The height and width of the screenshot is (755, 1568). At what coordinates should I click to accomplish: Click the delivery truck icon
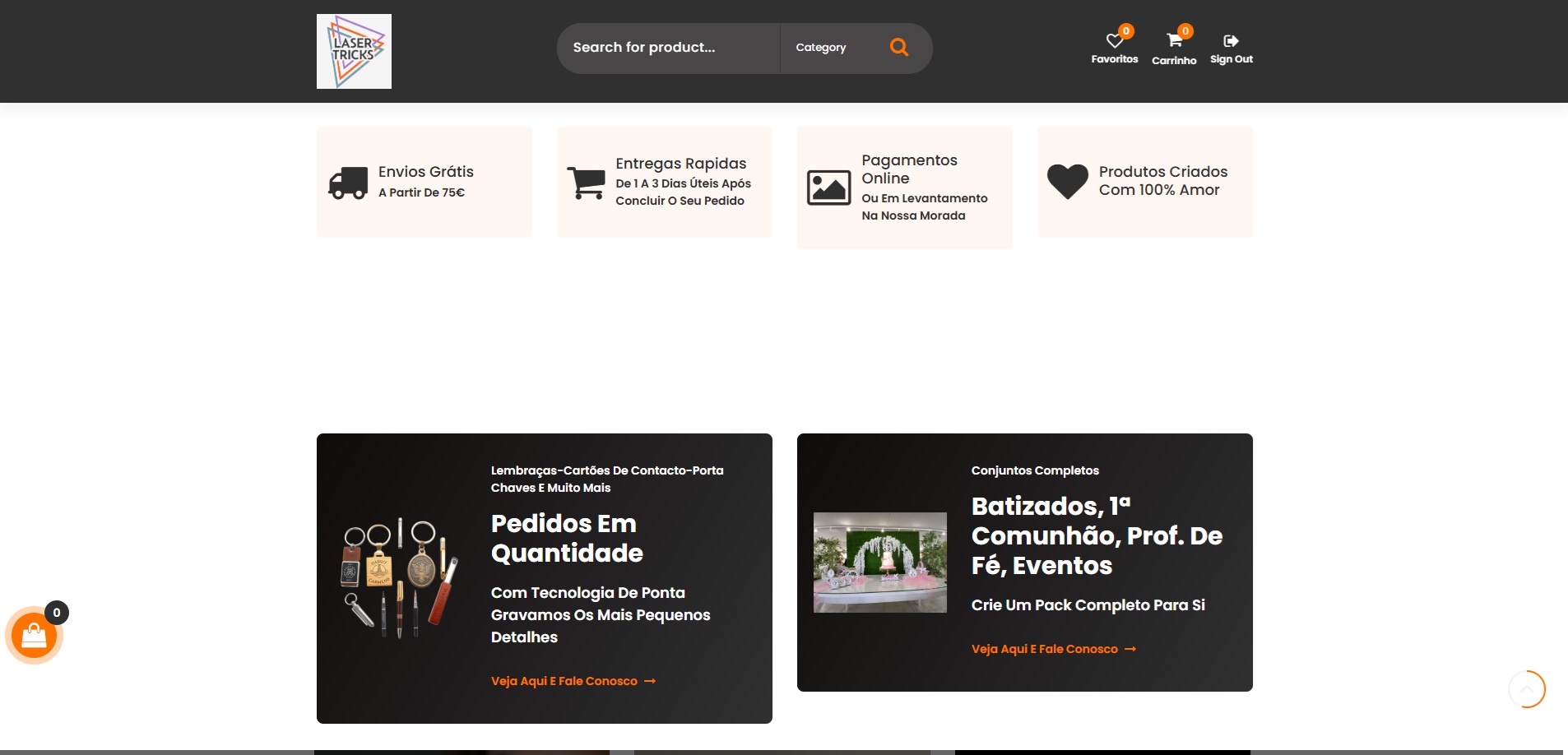click(x=348, y=183)
